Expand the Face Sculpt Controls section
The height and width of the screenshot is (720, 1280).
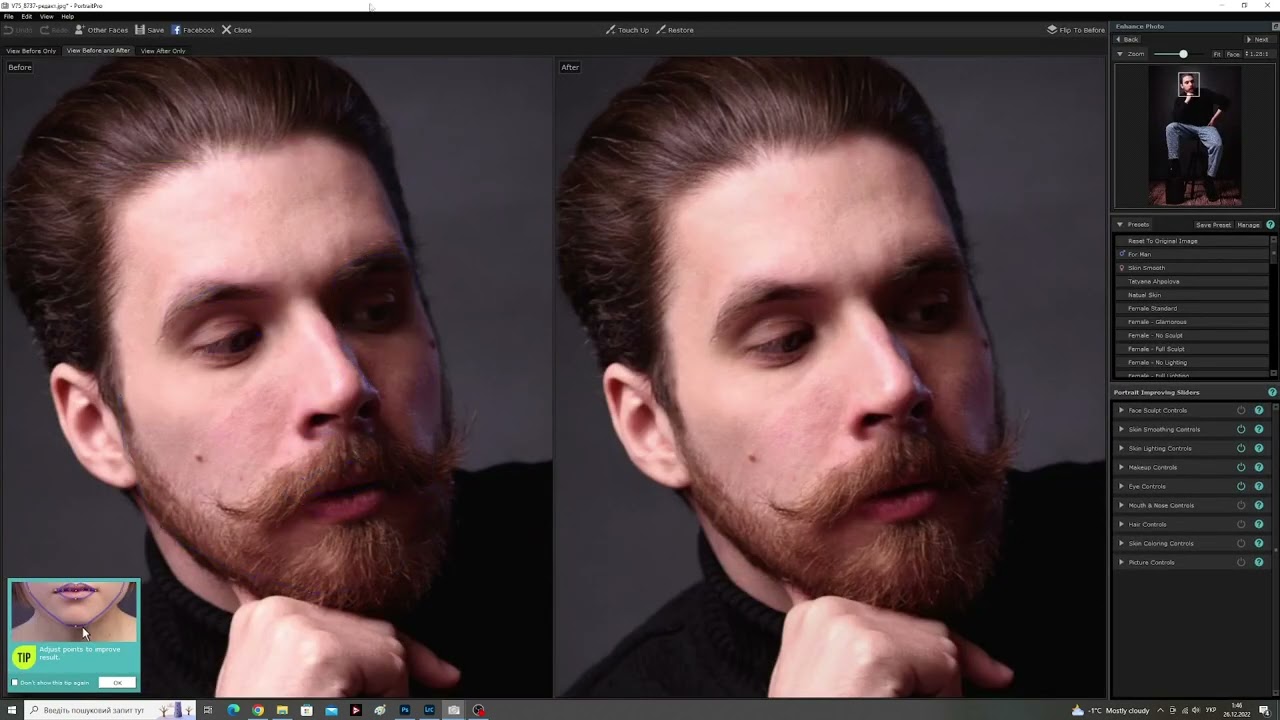[x=1121, y=410]
